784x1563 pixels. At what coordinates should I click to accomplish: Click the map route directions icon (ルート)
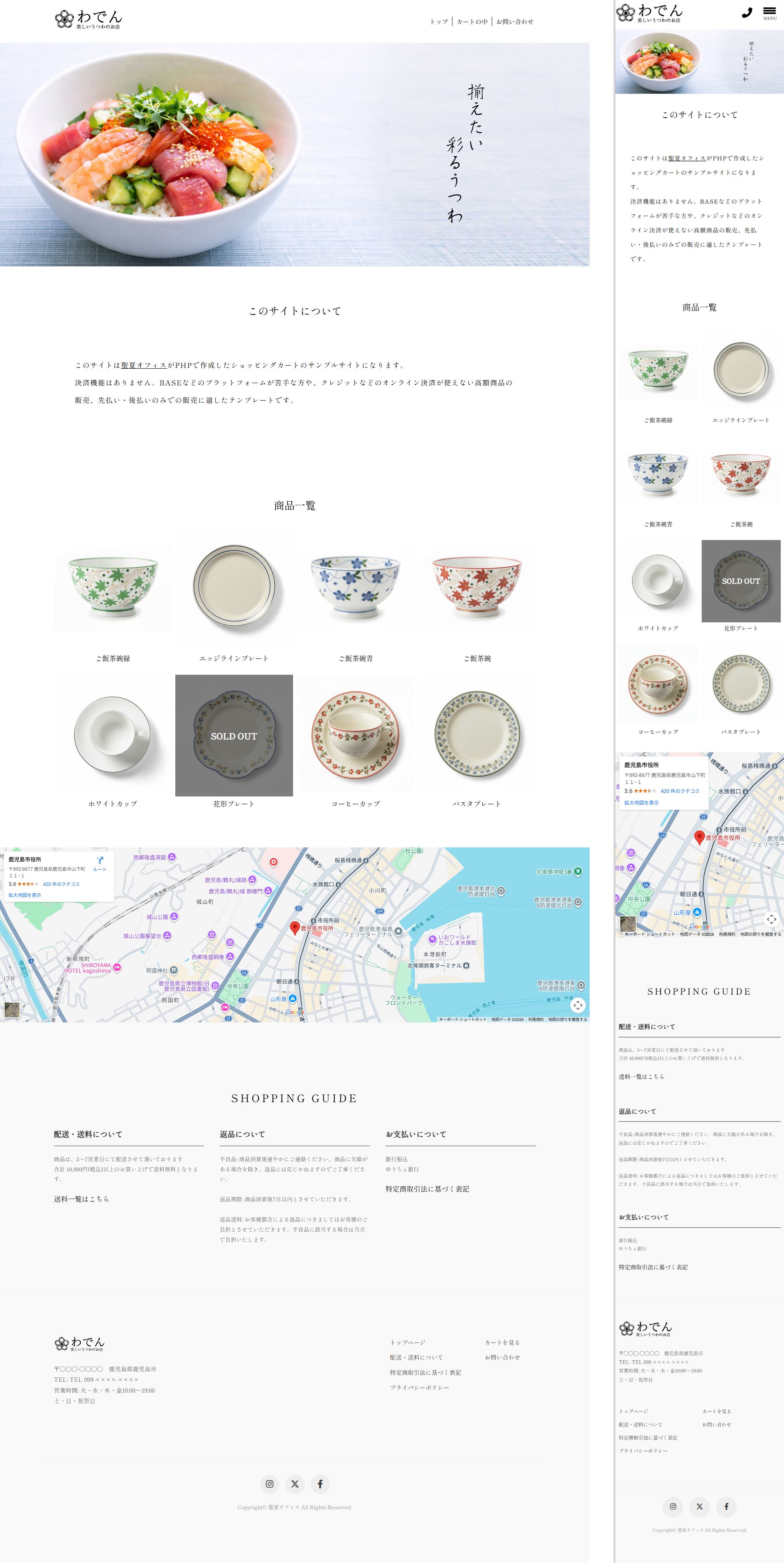coord(100,863)
